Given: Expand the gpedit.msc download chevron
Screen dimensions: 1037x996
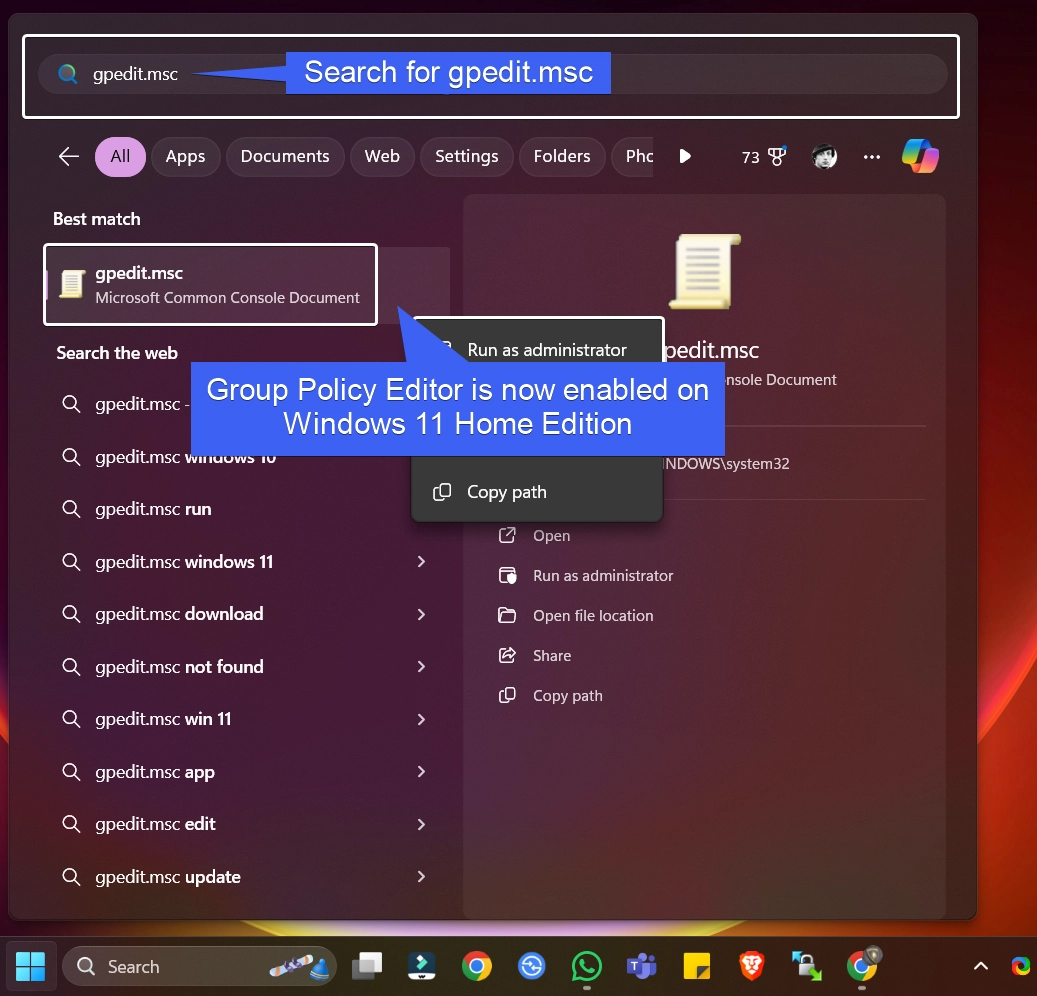Looking at the screenshot, I should point(421,614).
